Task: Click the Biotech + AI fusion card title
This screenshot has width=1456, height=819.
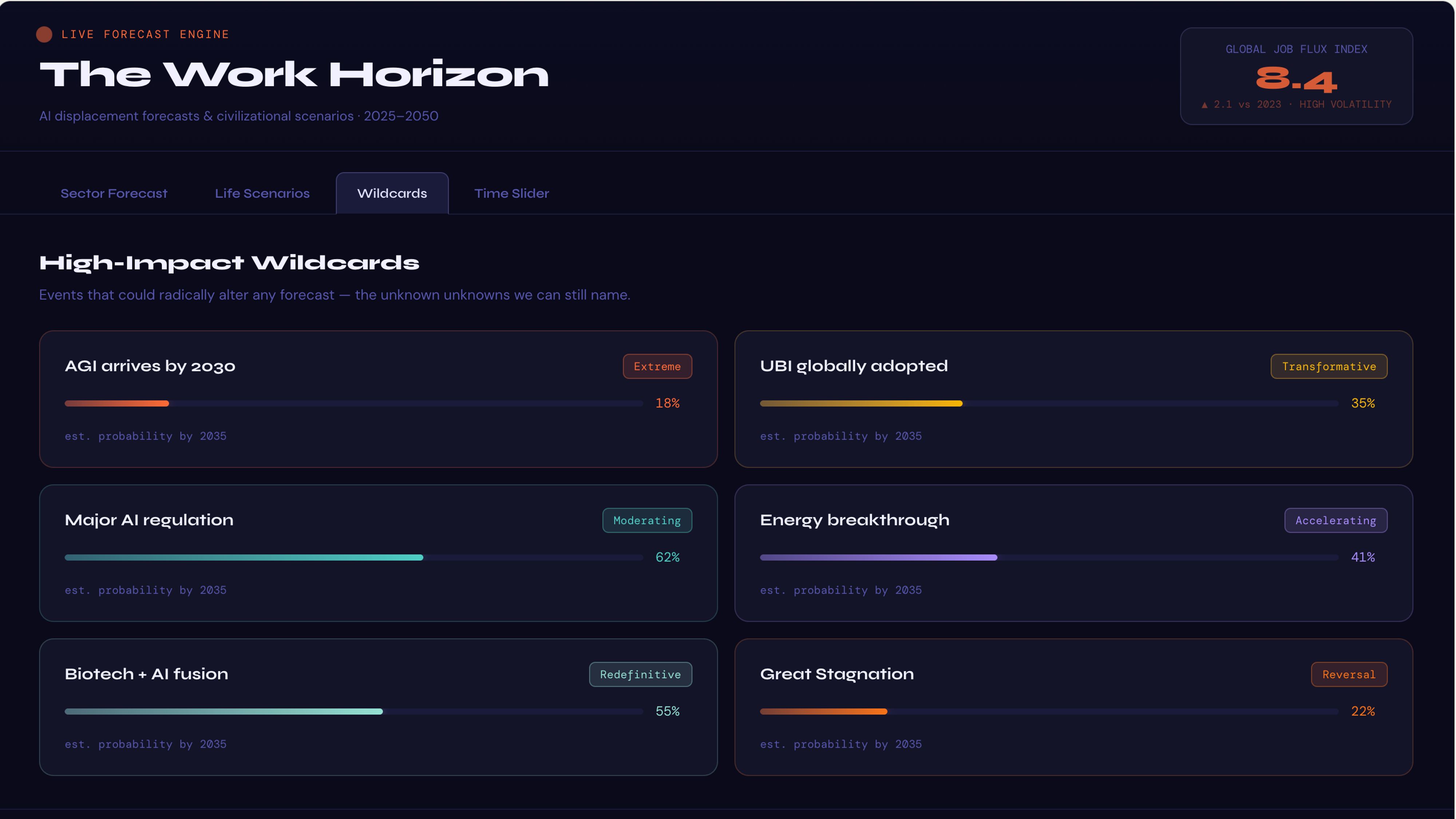Action: tap(146, 674)
